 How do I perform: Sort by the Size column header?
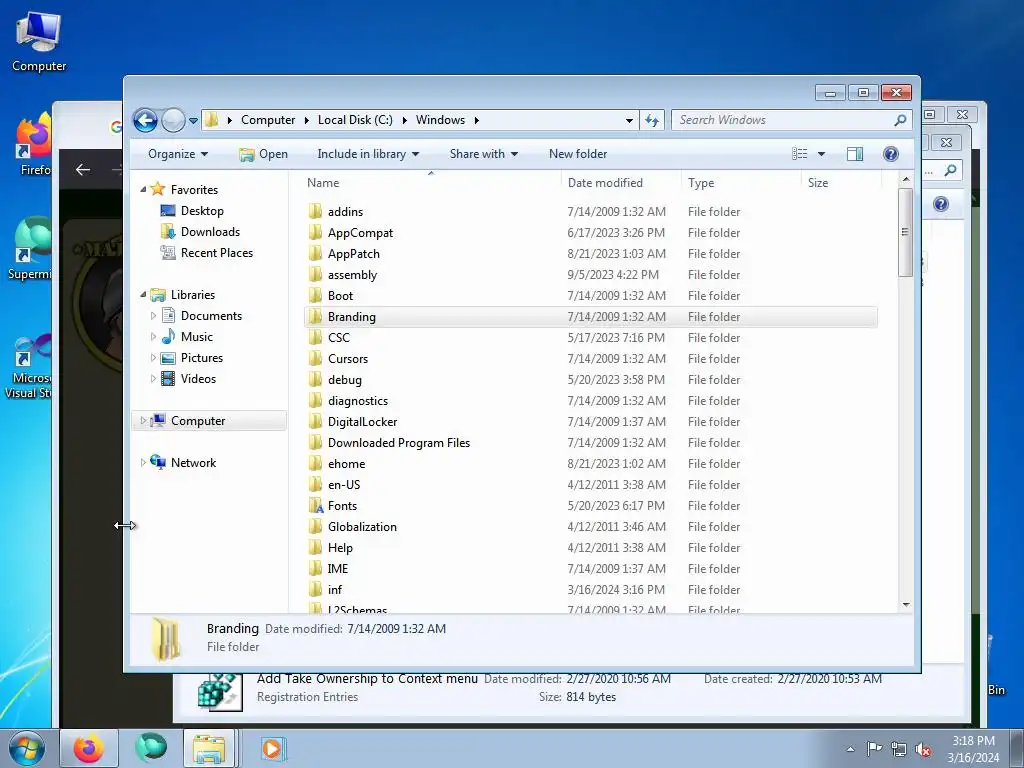point(818,183)
